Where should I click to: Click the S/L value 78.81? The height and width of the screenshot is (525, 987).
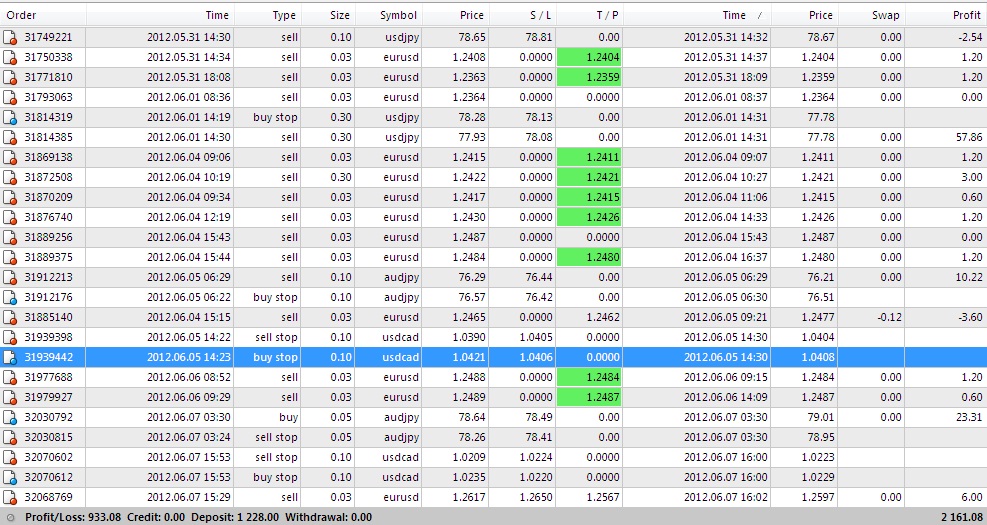pyautogui.click(x=539, y=38)
